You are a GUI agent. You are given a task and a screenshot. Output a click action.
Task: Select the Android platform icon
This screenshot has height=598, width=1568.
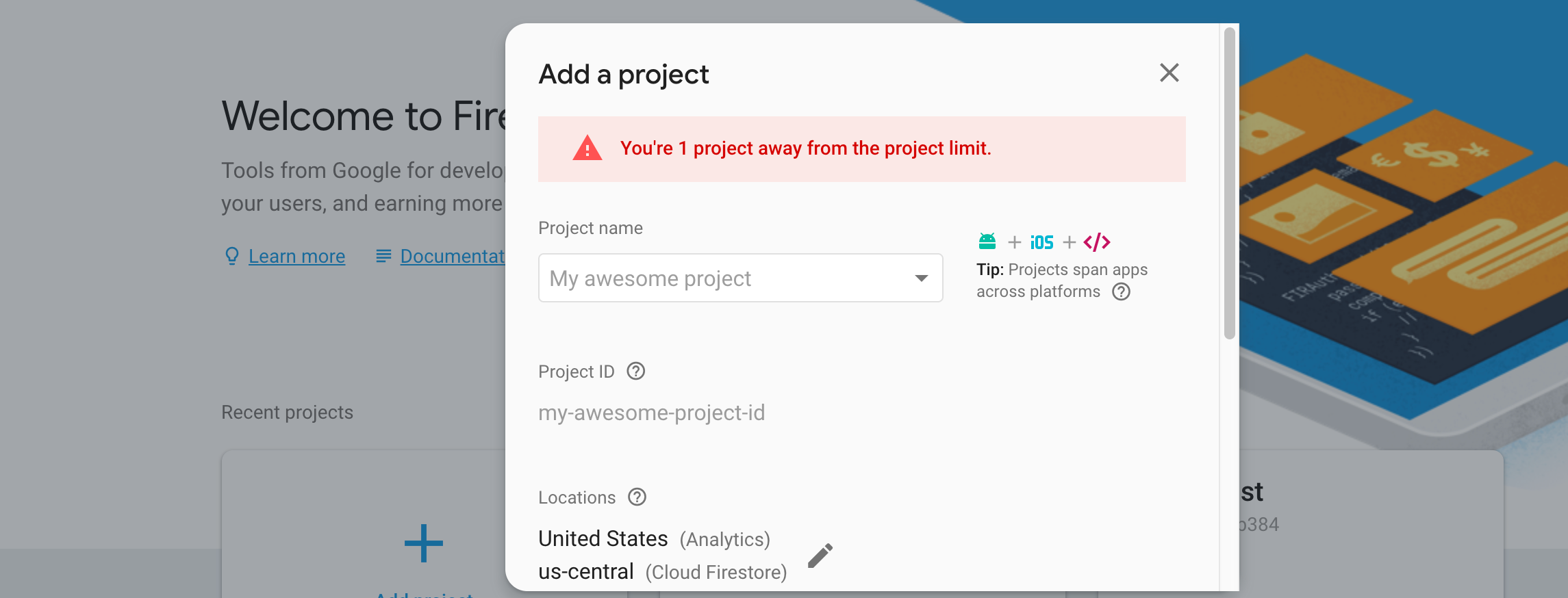coord(986,241)
